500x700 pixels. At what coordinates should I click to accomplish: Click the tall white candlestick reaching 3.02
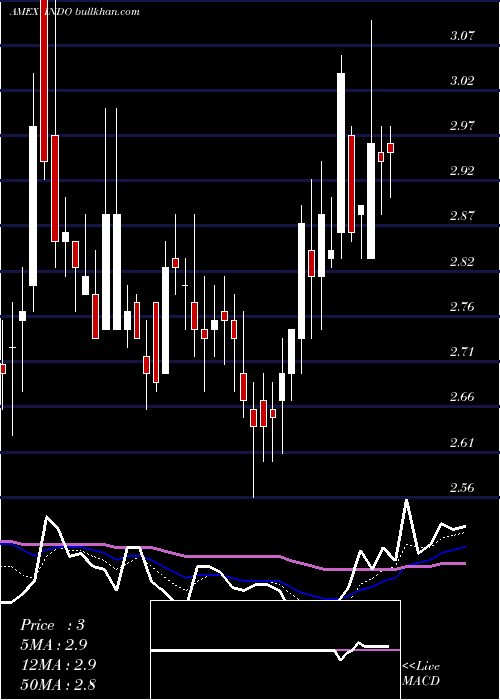(341, 153)
